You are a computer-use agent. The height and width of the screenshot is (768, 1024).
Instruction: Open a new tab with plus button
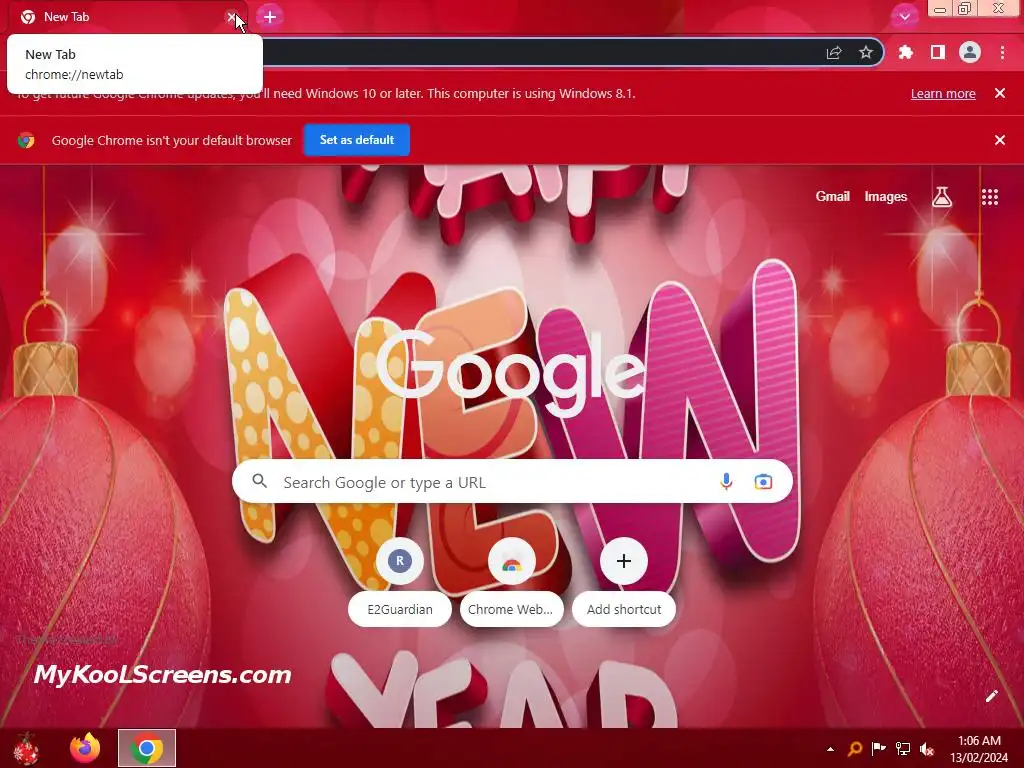(x=270, y=17)
